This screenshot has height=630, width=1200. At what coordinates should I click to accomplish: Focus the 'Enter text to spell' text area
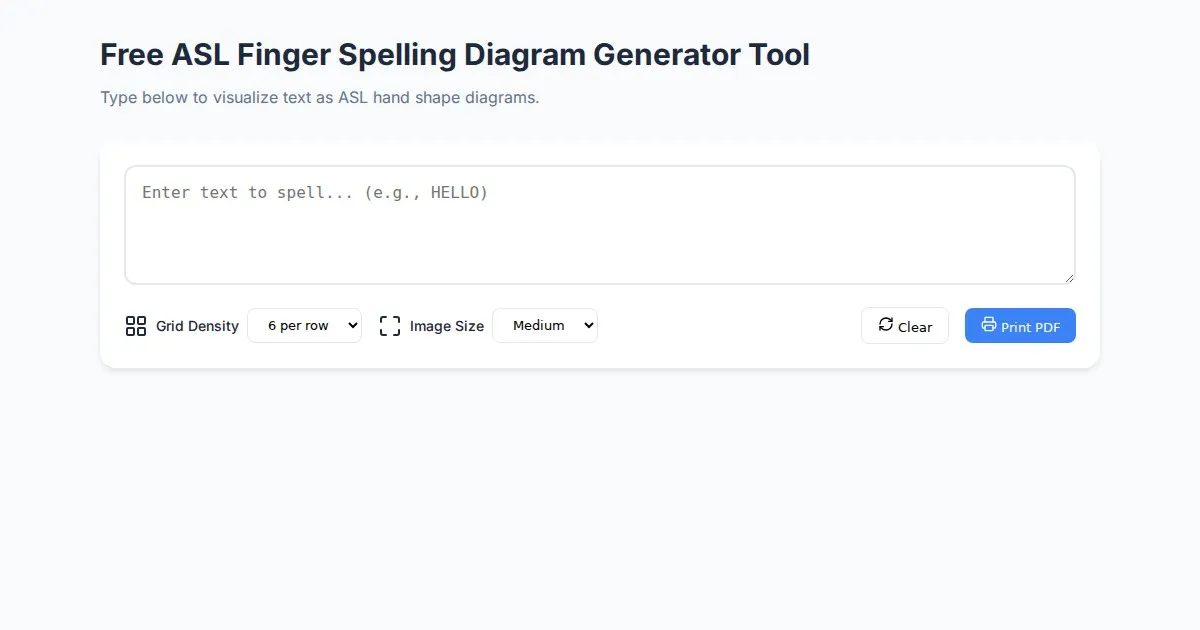click(599, 225)
